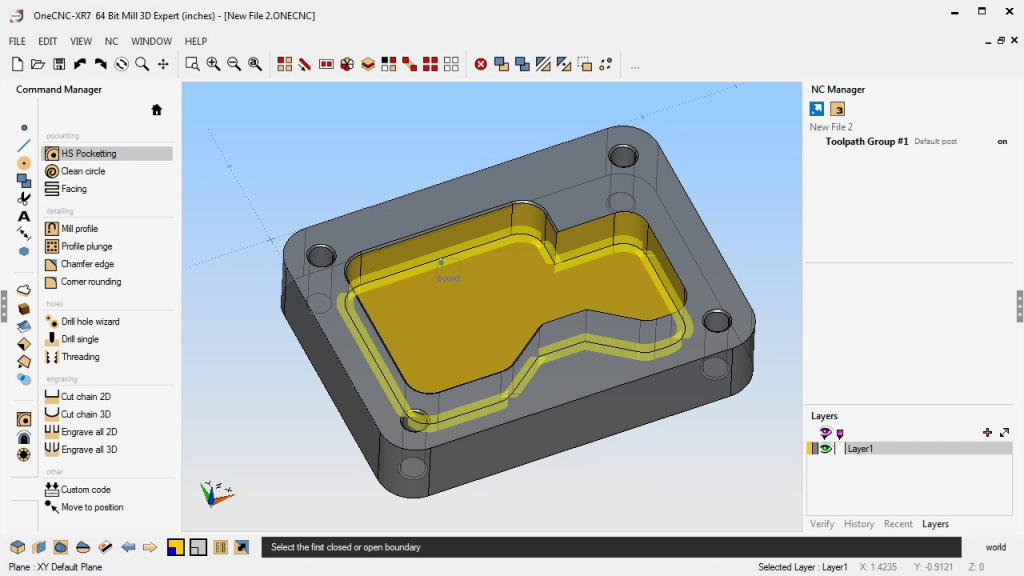Click the Mill profile command
Viewport: 1024px width, 576px height.
tap(79, 229)
